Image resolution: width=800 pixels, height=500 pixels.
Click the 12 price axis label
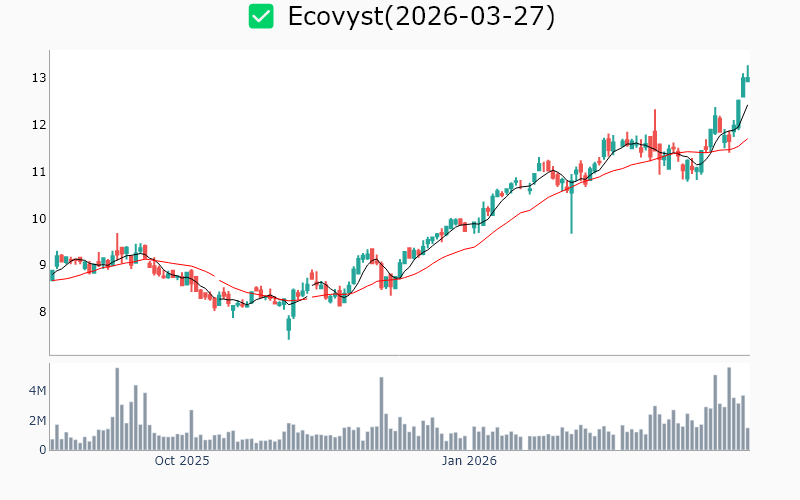point(39,125)
